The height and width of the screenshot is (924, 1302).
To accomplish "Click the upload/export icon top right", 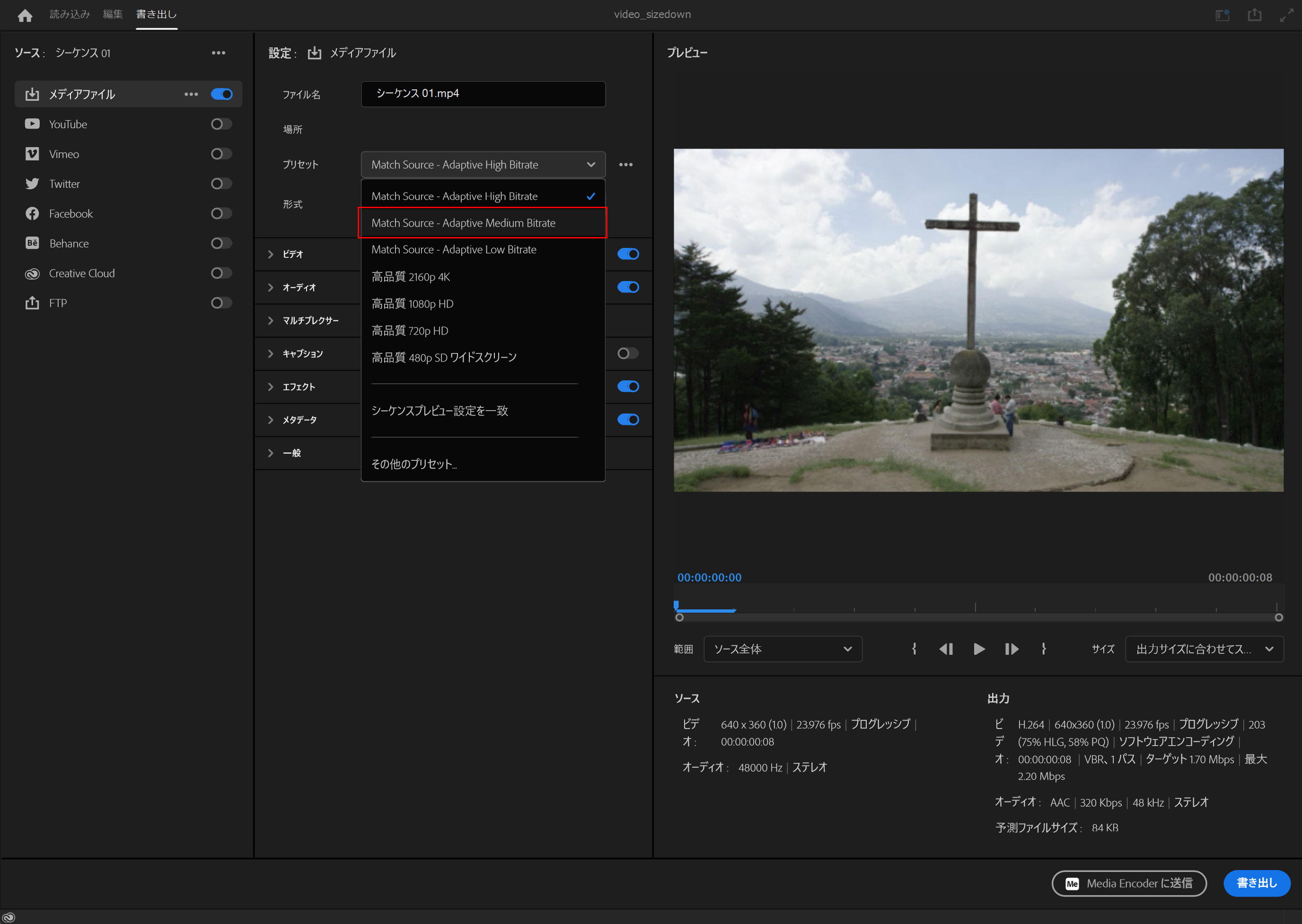I will 1255,14.
